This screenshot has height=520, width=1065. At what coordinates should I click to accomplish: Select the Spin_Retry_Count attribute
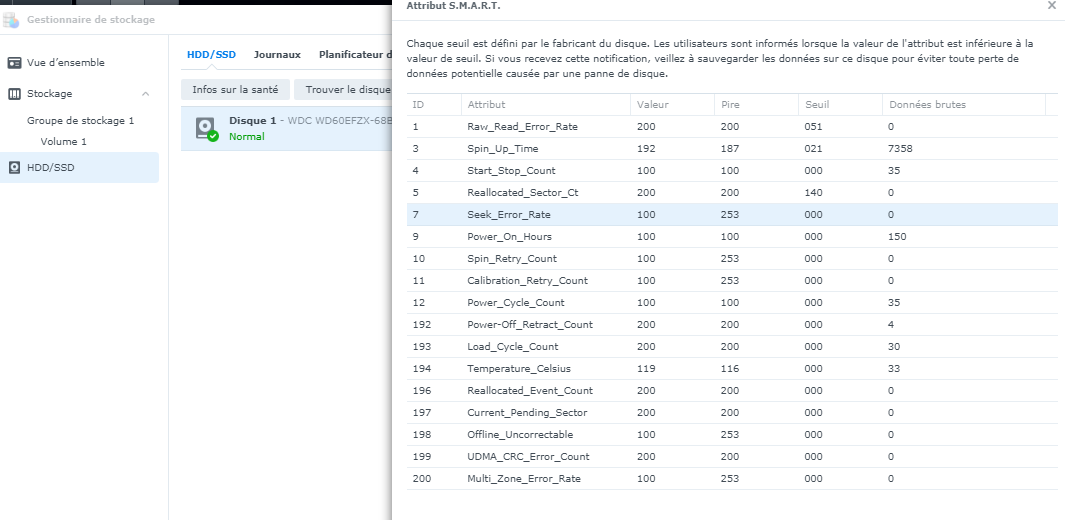coord(512,259)
